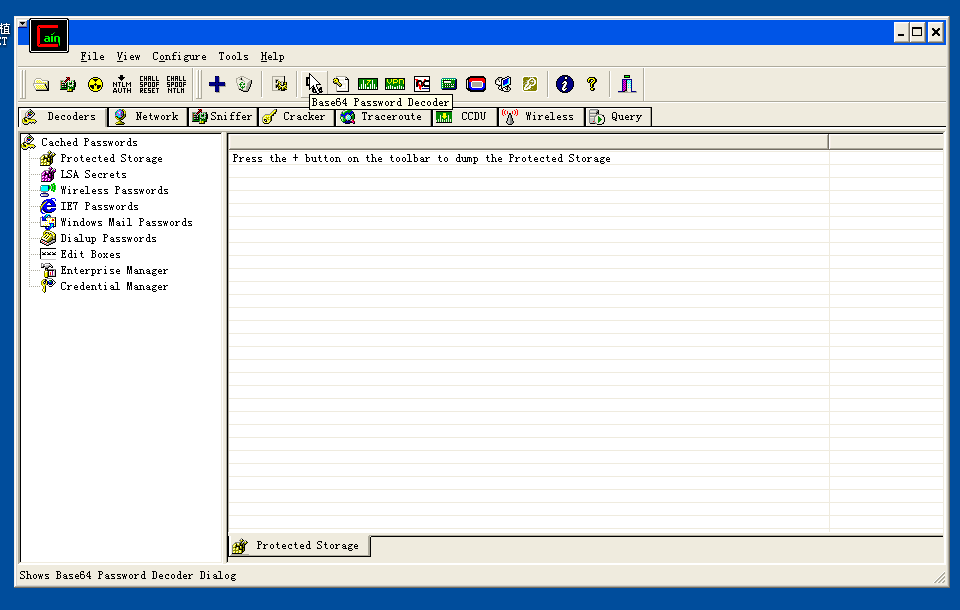The height and width of the screenshot is (610, 960).
Task: Click the green hash calculator icon
Action: (449, 85)
